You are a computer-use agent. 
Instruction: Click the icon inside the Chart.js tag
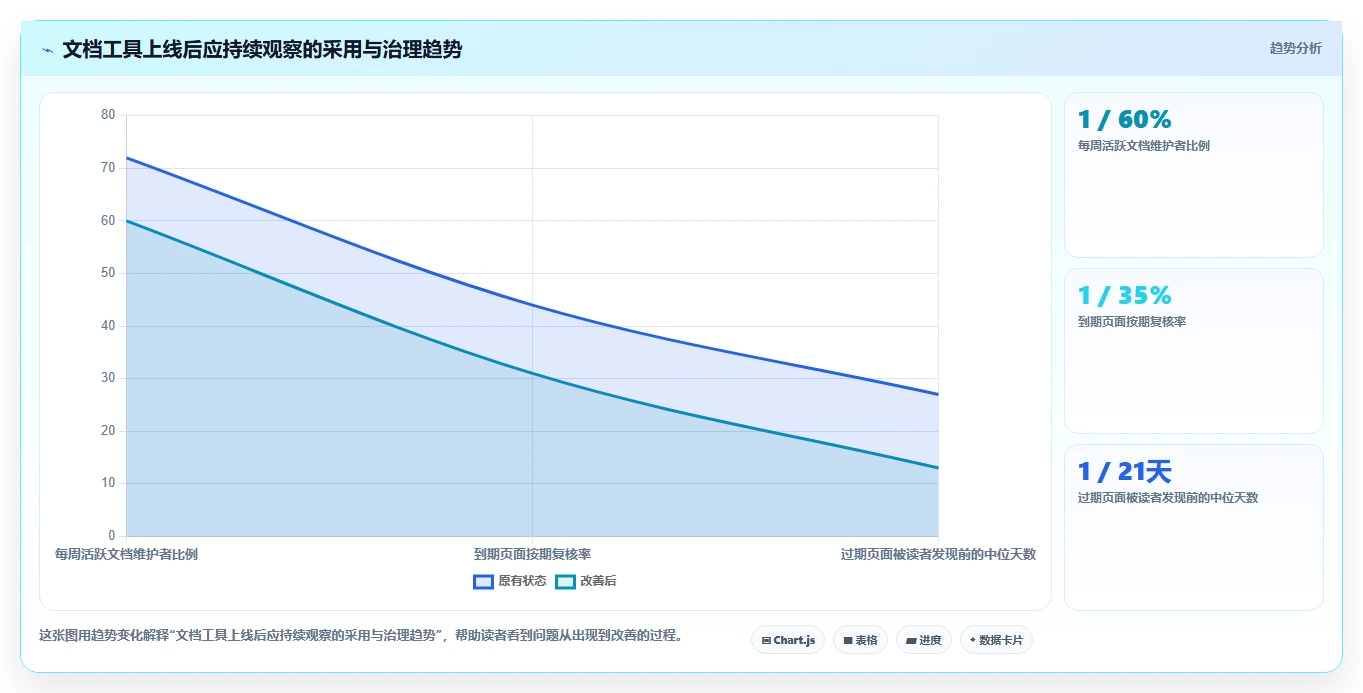point(766,640)
